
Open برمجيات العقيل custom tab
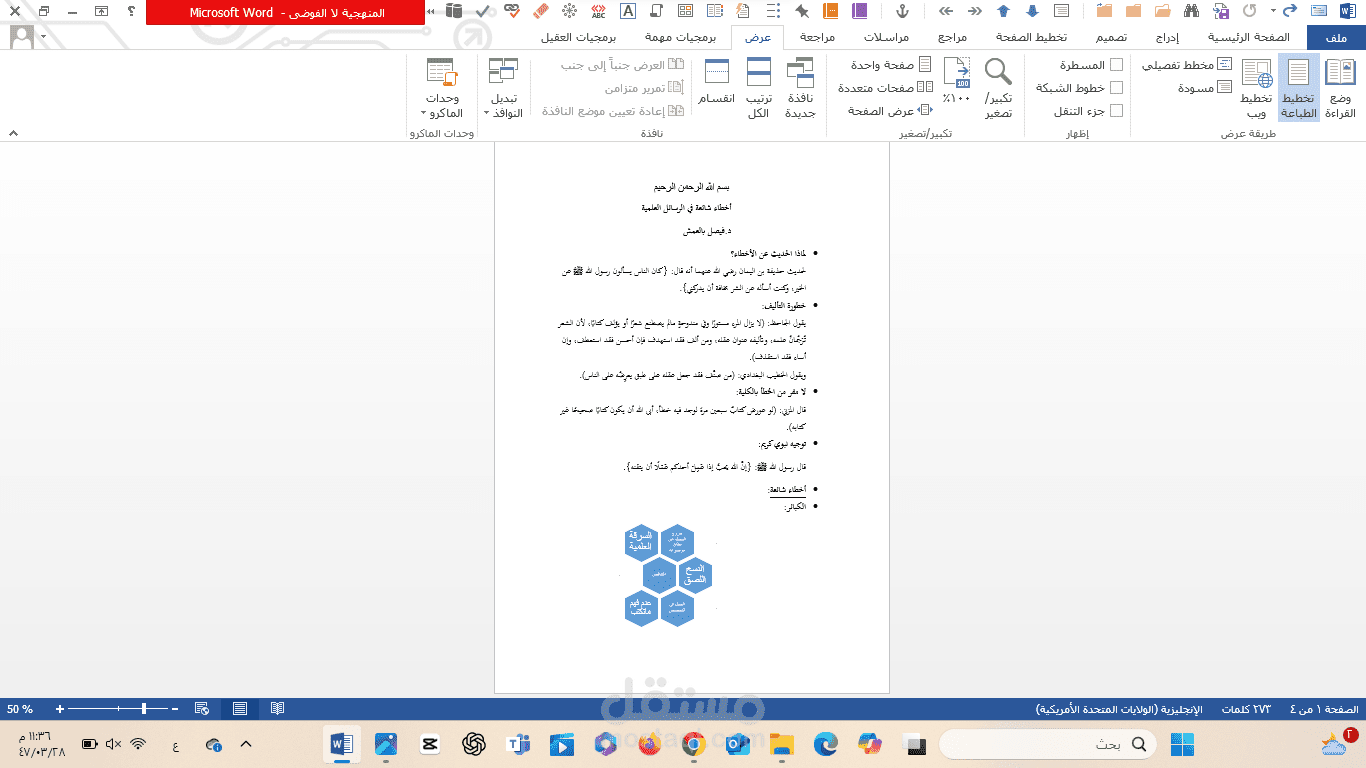tap(578, 37)
